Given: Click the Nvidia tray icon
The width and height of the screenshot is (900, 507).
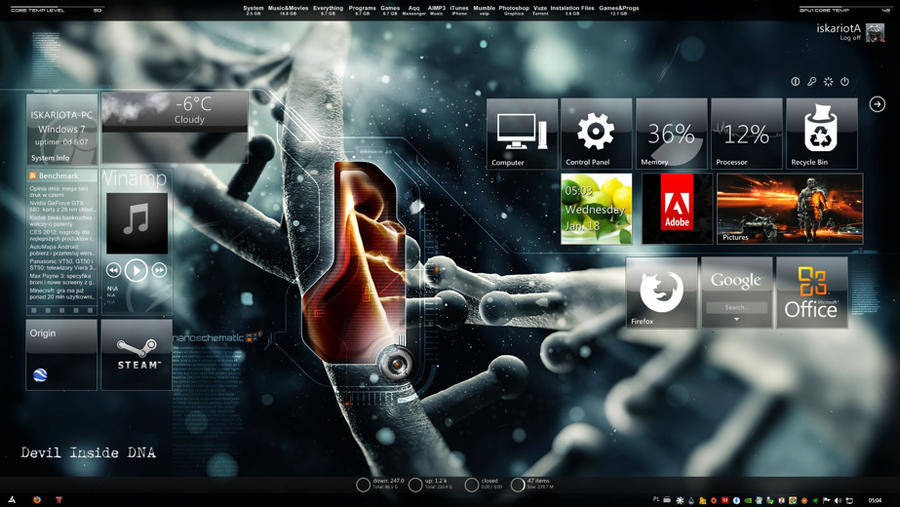Looking at the screenshot, I should 747,501.
